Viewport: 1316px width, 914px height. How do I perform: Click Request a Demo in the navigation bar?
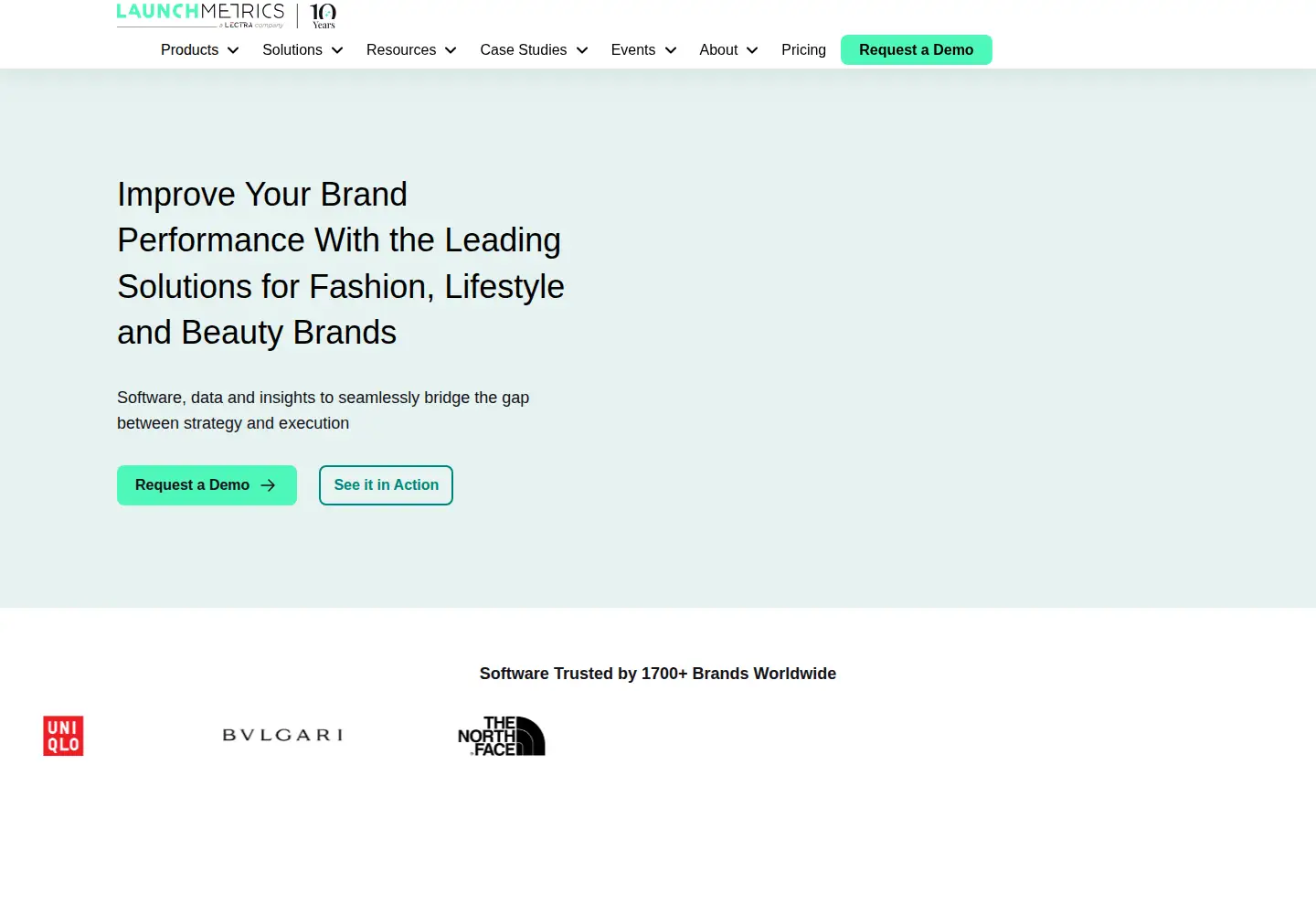point(917,50)
